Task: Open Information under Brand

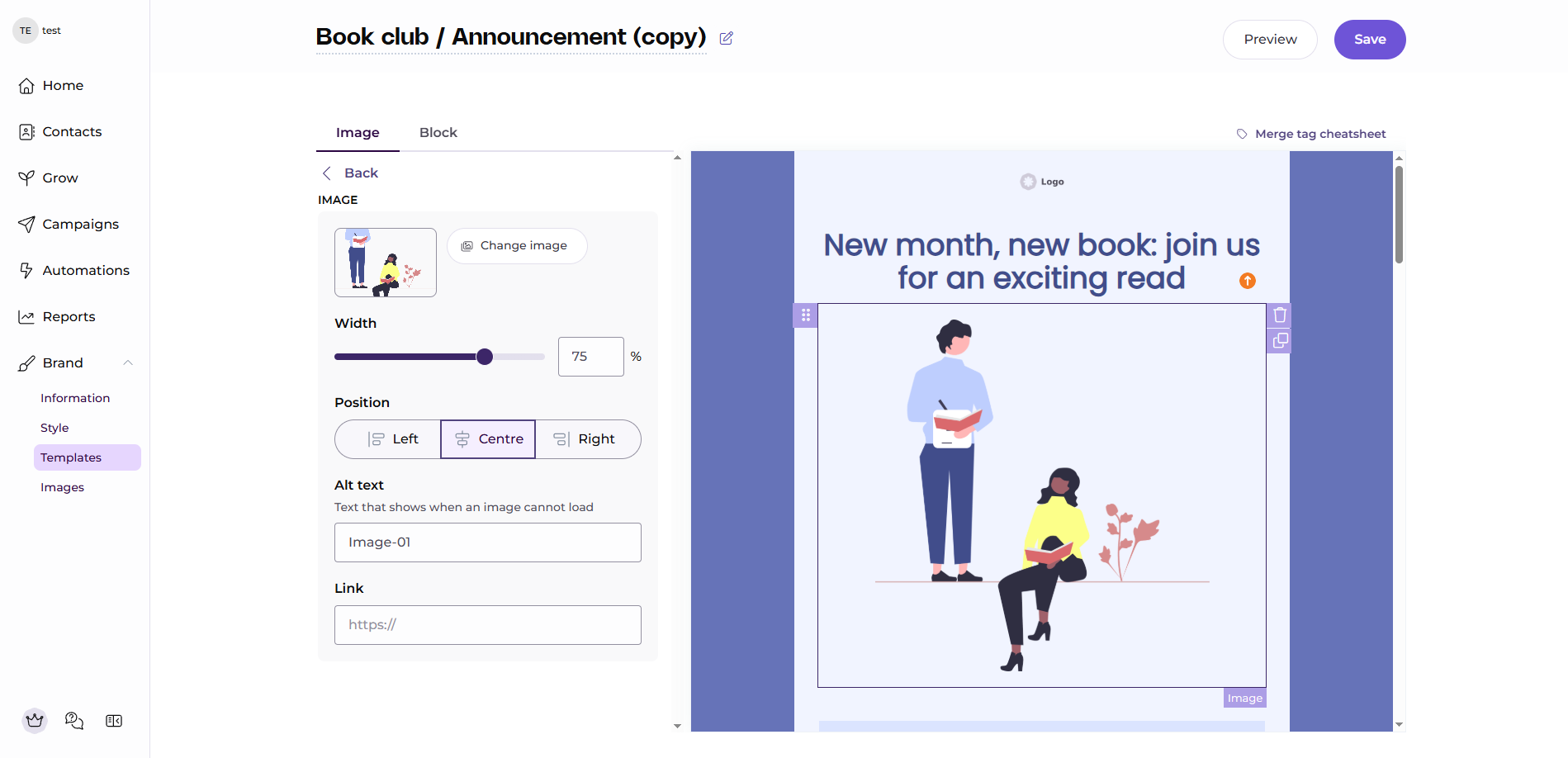Action: (75, 398)
